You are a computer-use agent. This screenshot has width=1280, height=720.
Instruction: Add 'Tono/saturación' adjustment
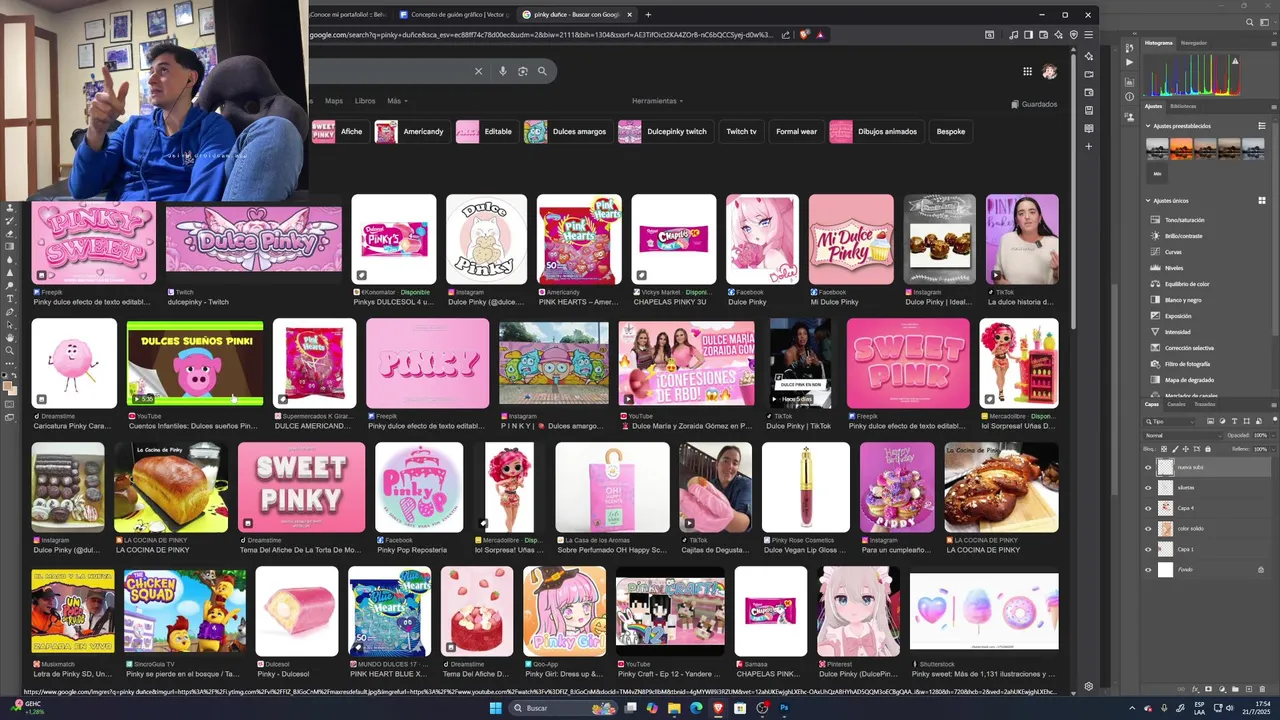point(1184,220)
